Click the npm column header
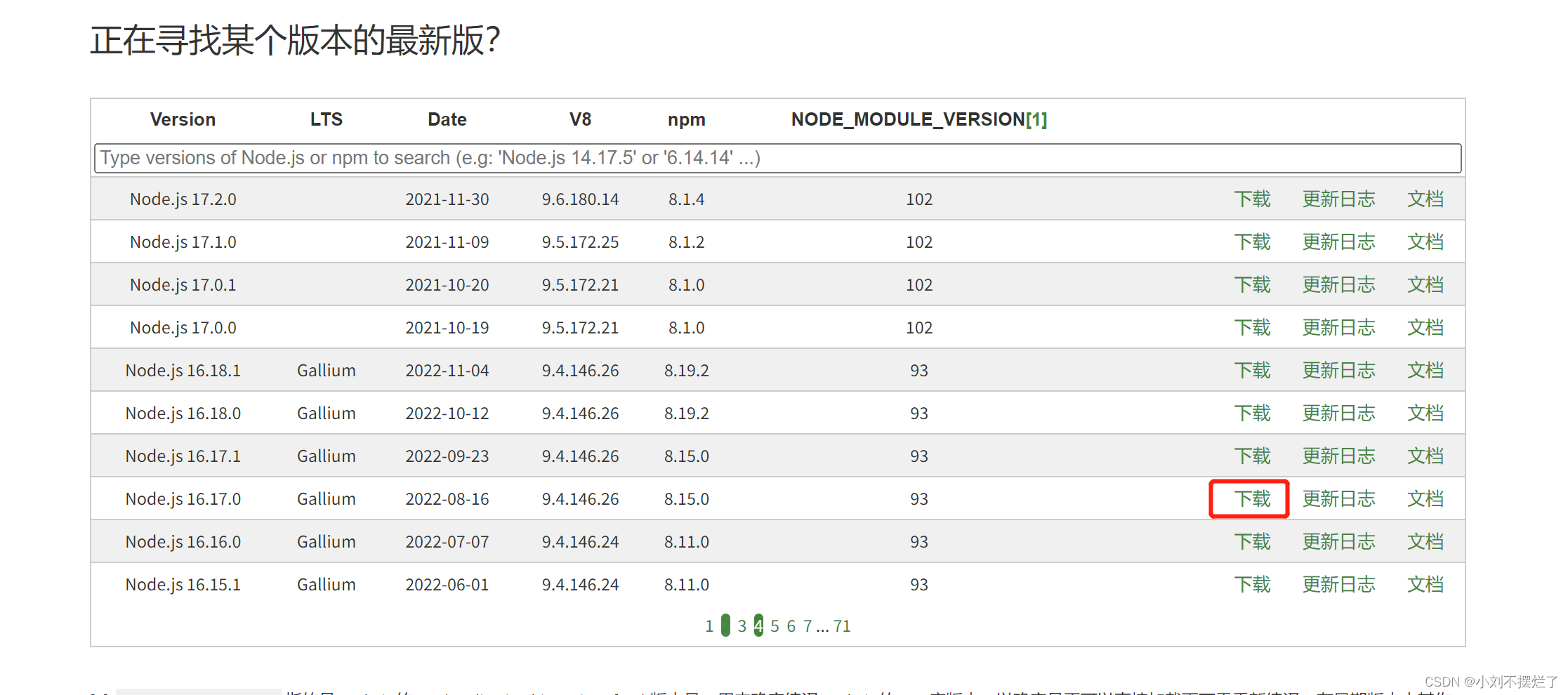The image size is (1568, 695). coord(686,120)
